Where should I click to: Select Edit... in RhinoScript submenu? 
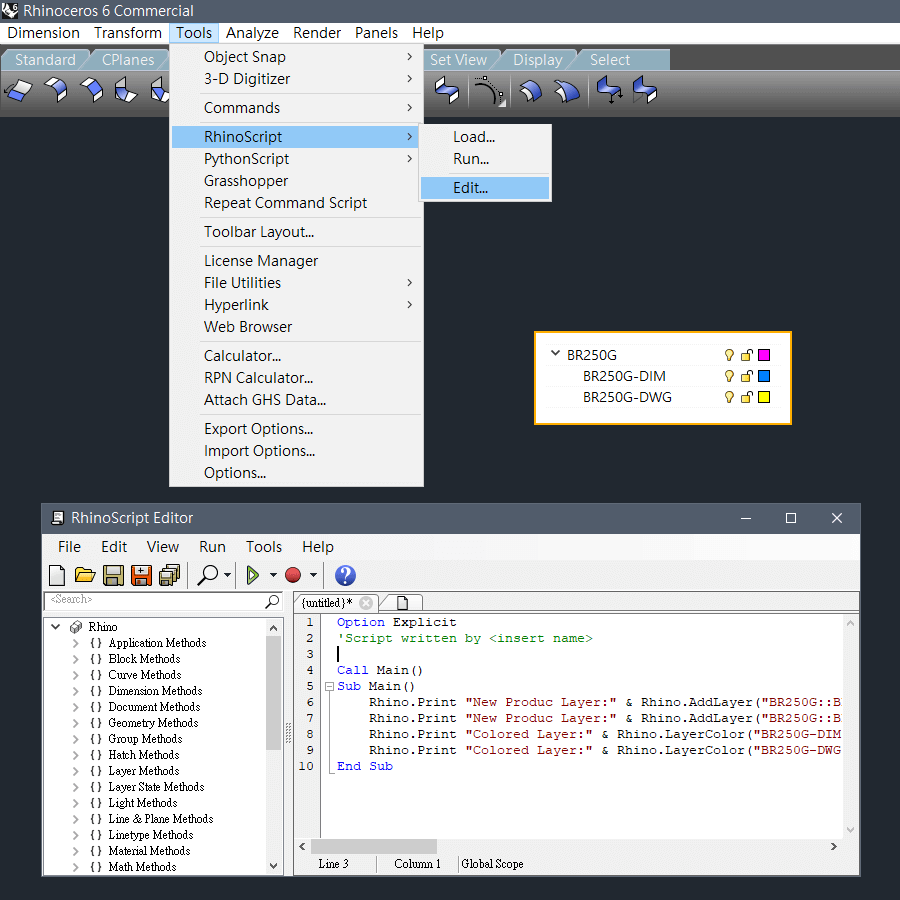(x=485, y=188)
